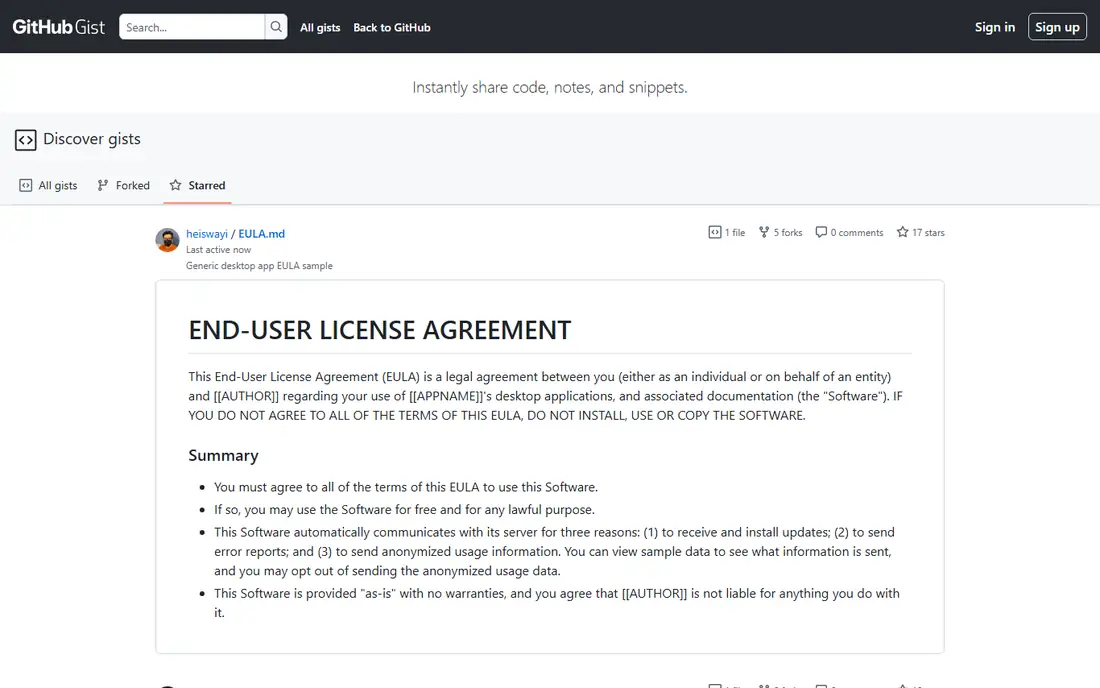Open Discover gists heading
This screenshot has height=688, width=1100.
click(92, 139)
